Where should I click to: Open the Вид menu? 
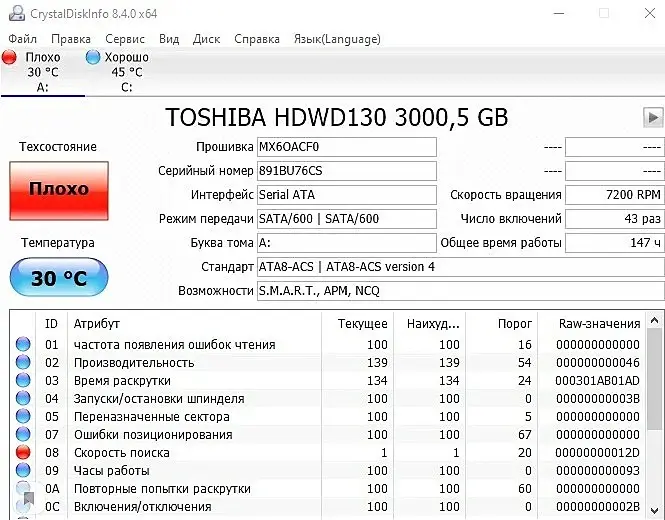pyautogui.click(x=169, y=39)
